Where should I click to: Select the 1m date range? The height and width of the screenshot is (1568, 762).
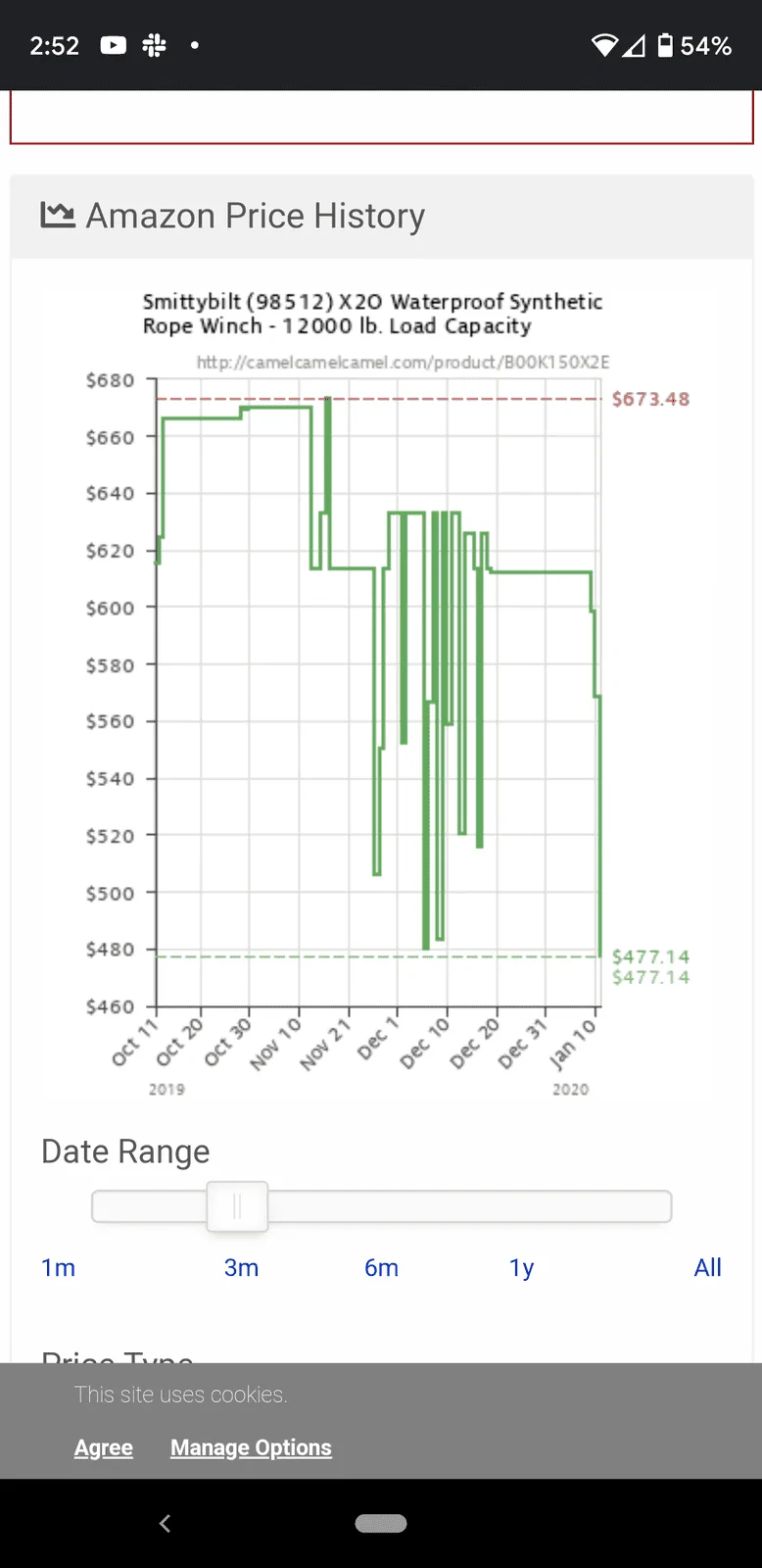59,1267
